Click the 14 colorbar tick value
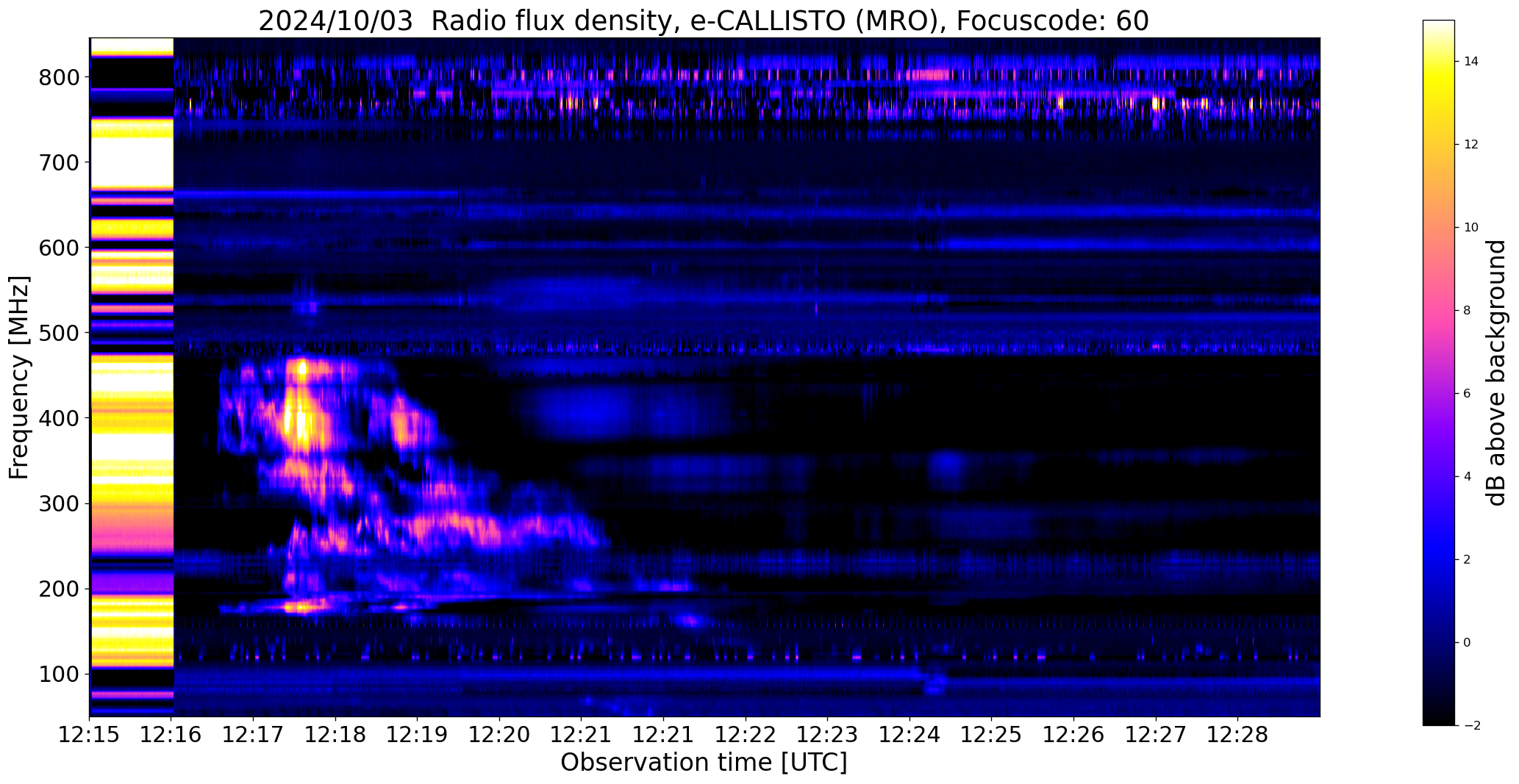This screenshot has width=1519, height=784. [1470, 62]
